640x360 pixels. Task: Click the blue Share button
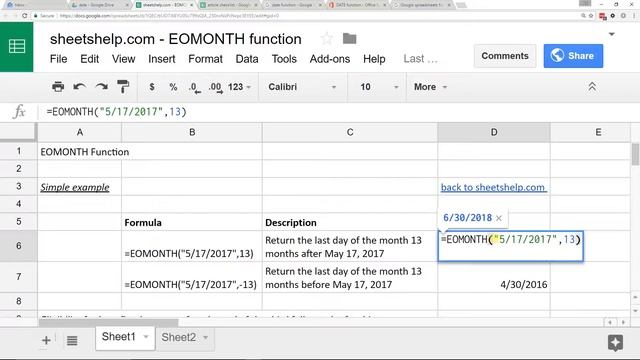(573, 56)
